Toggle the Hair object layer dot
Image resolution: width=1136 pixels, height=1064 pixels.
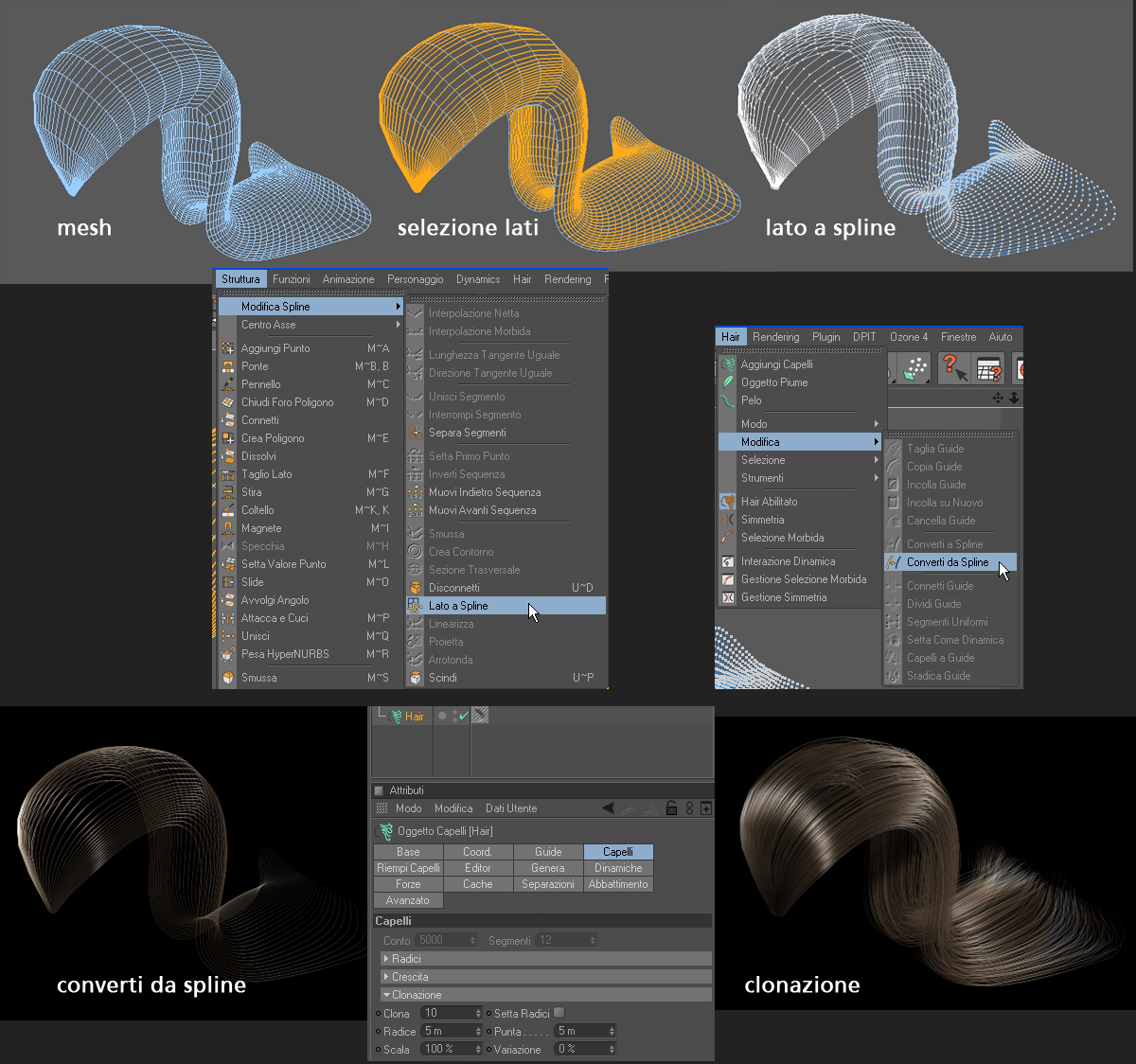[442, 717]
